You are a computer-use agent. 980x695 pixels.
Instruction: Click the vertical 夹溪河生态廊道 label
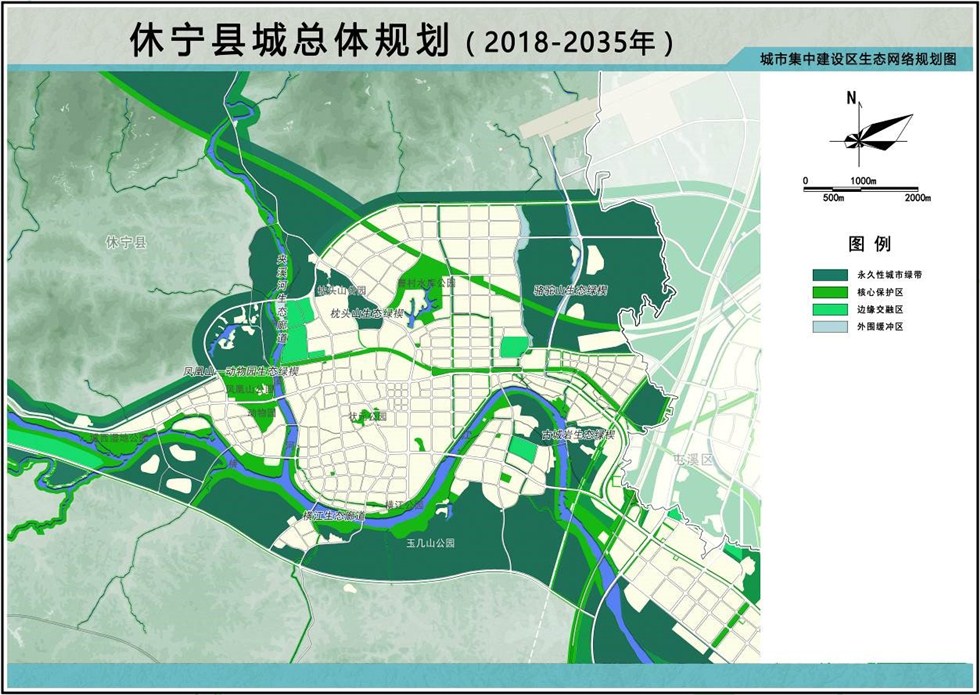click(x=282, y=298)
